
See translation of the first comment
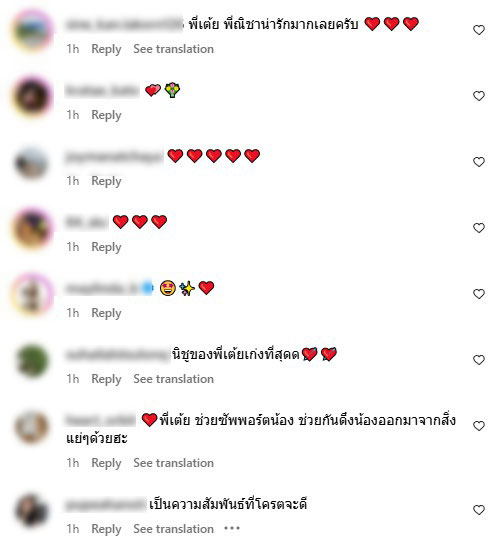173,49
